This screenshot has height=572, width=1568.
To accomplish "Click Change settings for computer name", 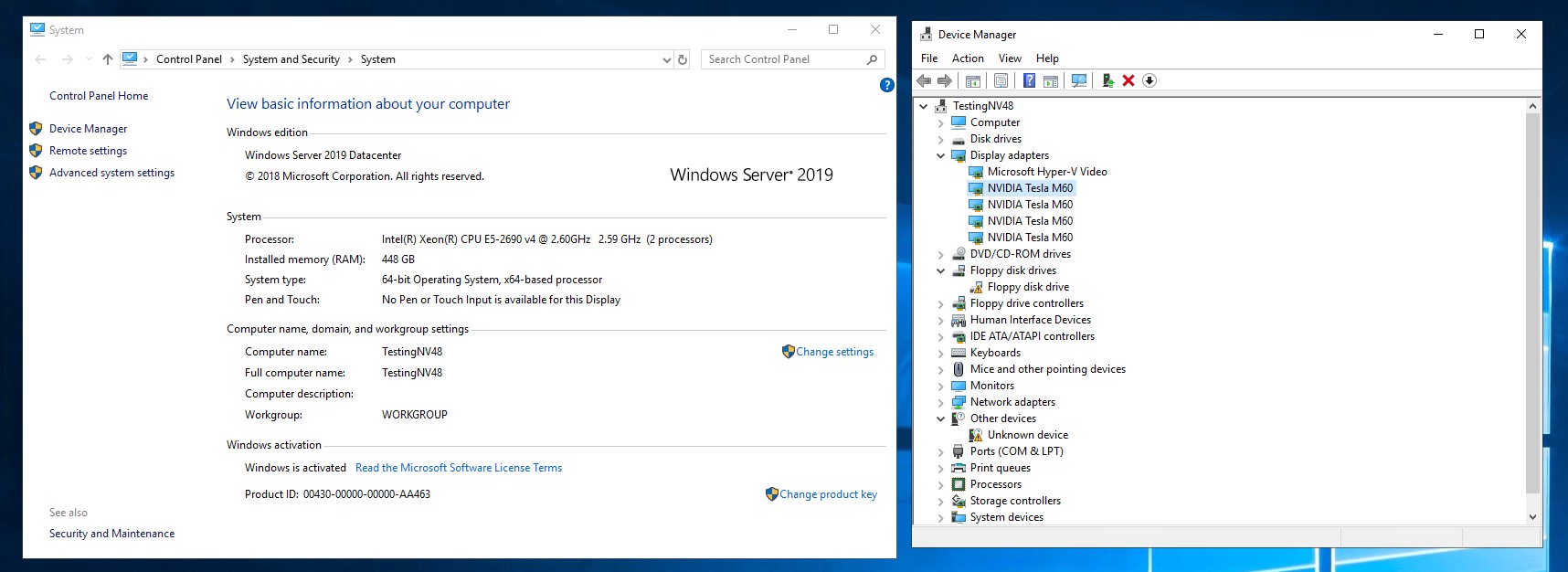I will [x=834, y=352].
